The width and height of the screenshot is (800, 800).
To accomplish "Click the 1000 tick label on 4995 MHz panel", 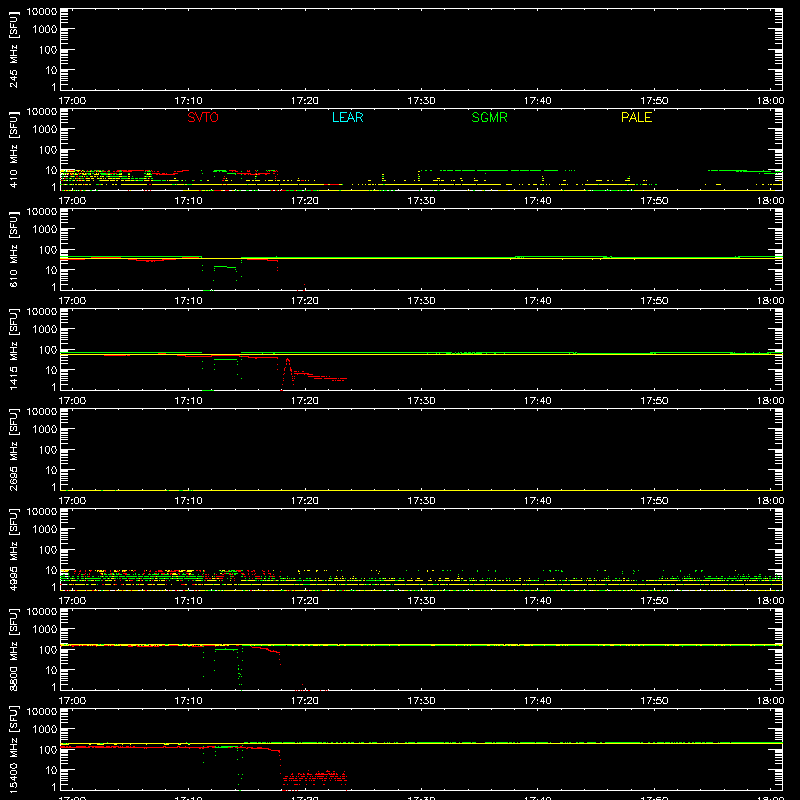I will click(45, 530).
